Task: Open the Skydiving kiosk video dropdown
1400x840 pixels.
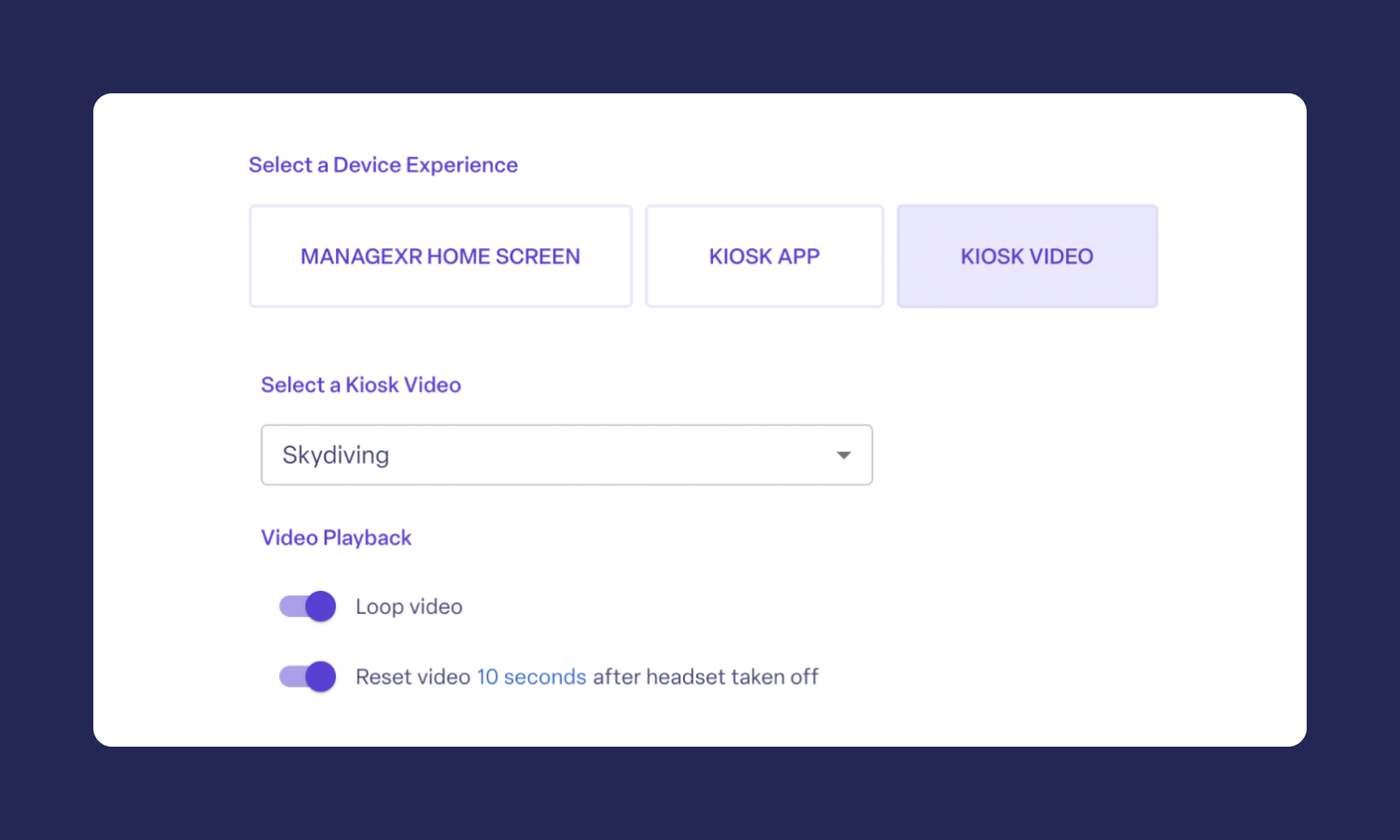Action: point(567,455)
